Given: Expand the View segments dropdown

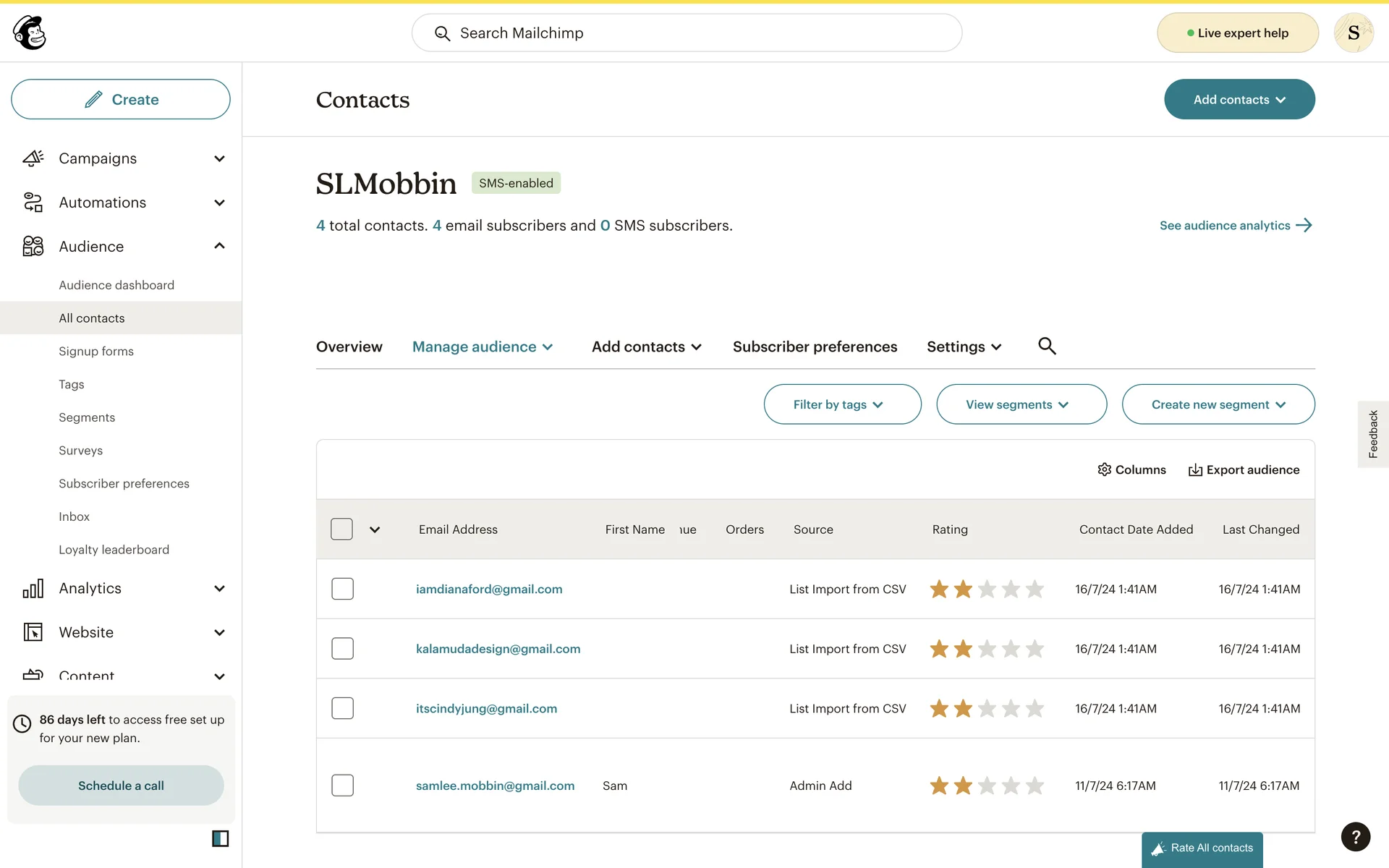Looking at the screenshot, I should (x=1021, y=404).
